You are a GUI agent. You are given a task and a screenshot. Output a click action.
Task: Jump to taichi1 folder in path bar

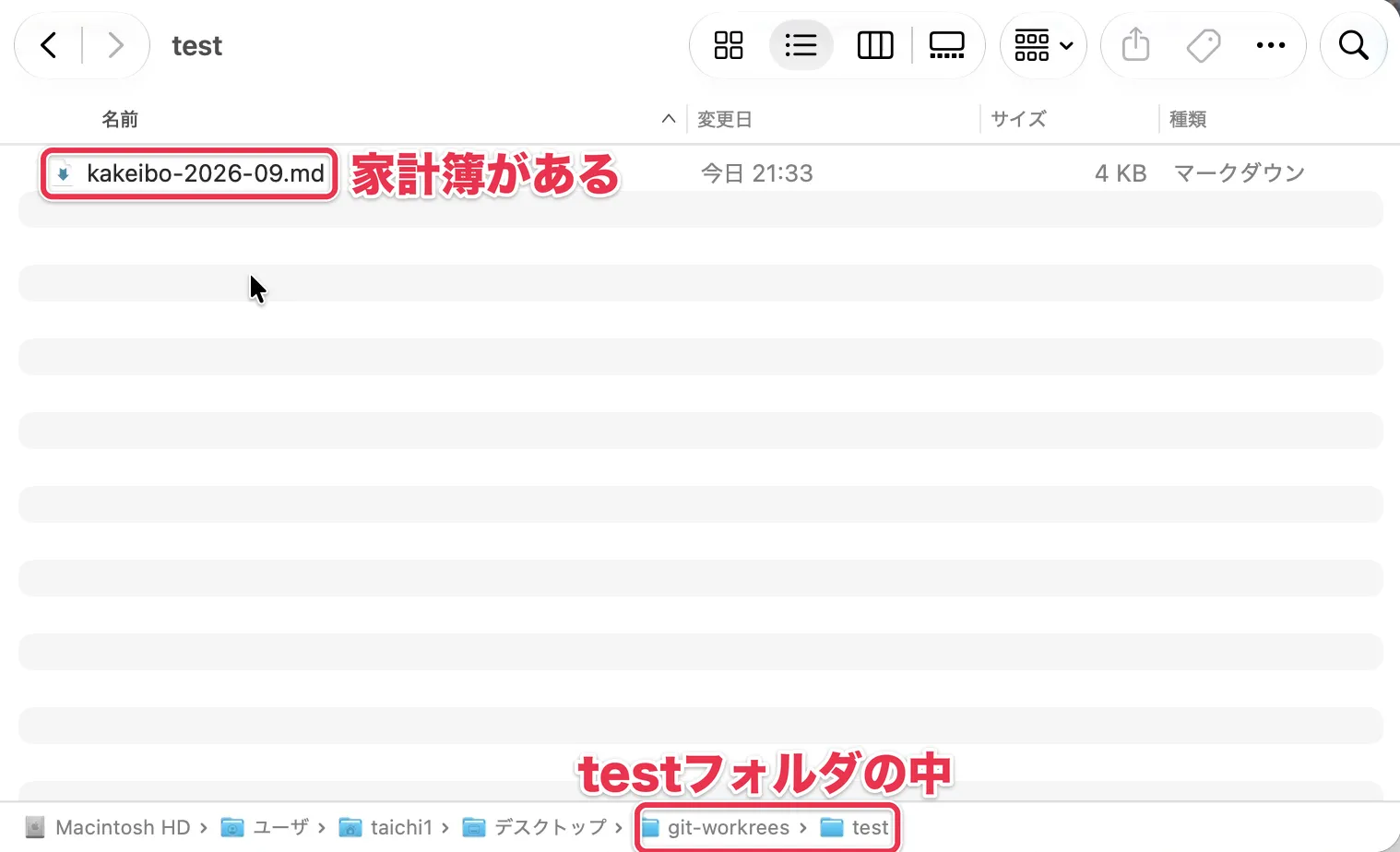point(386,827)
